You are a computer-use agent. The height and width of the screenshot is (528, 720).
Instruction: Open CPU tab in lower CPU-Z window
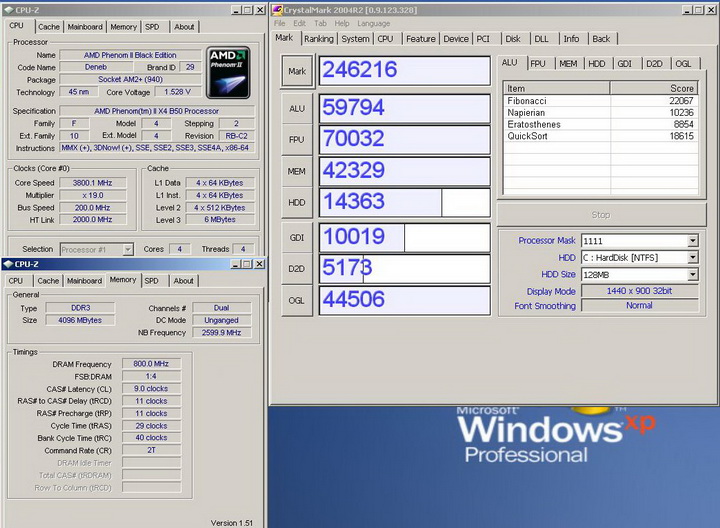16,281
